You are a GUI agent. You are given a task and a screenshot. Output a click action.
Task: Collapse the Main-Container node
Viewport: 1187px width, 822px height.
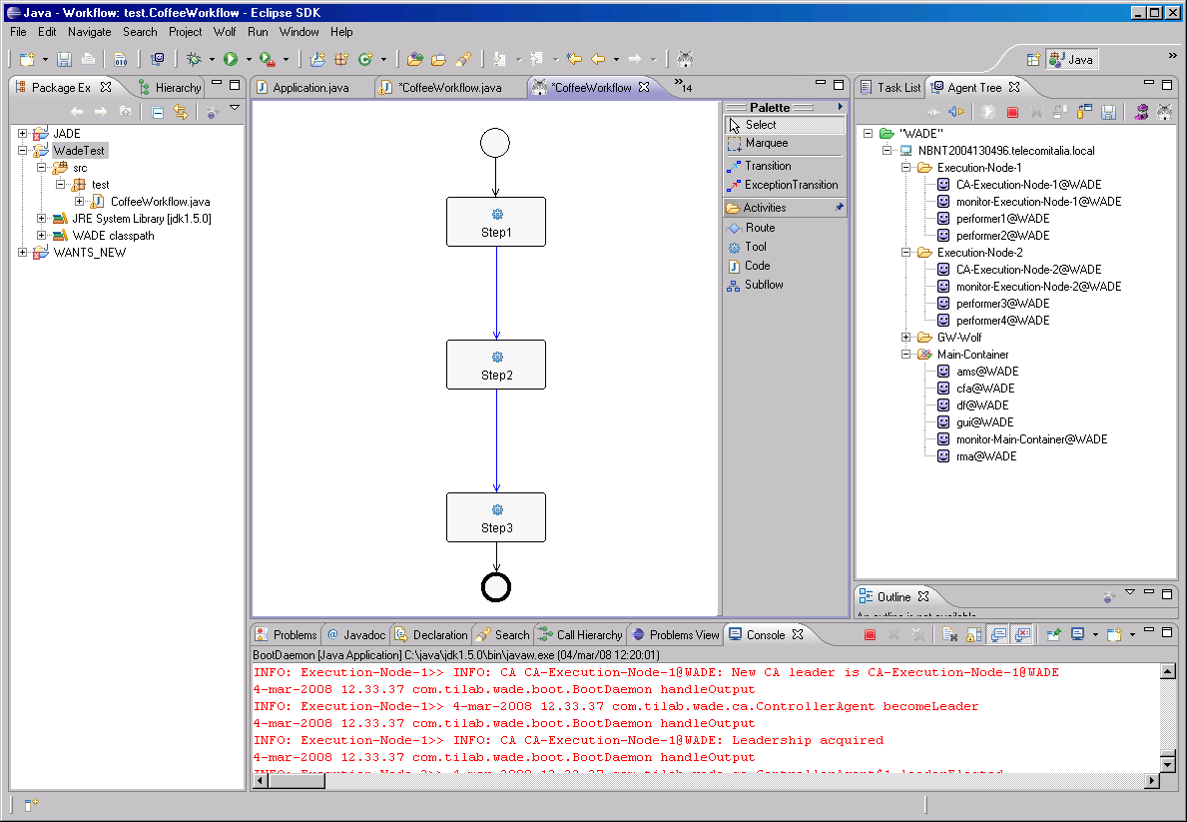coord(908,354)
